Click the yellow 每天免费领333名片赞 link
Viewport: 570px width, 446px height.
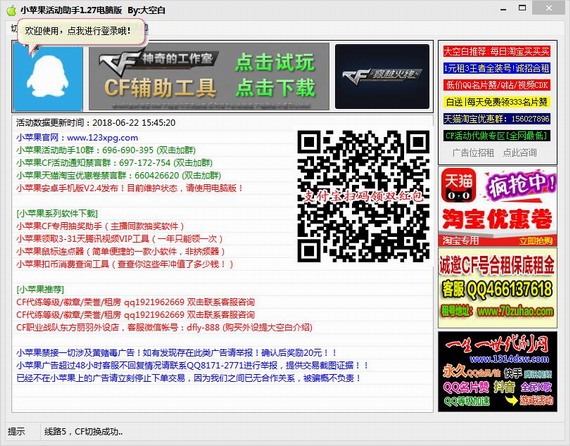click(x=497, y=102)
